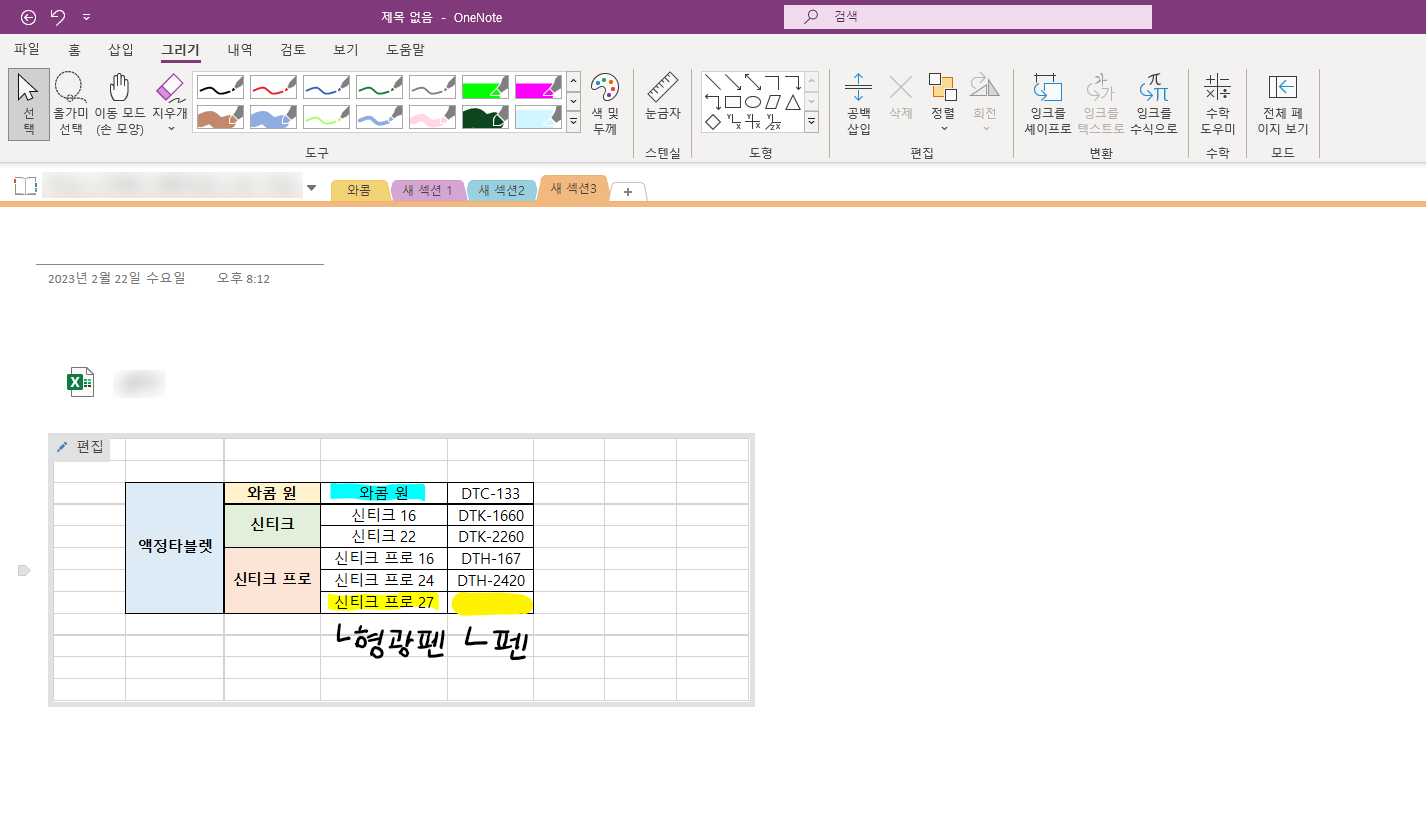The image size is (1426, 835).
Task: Open the notebook list dropdown arrow
Action: pyautogui.click(x=311, y=187)
